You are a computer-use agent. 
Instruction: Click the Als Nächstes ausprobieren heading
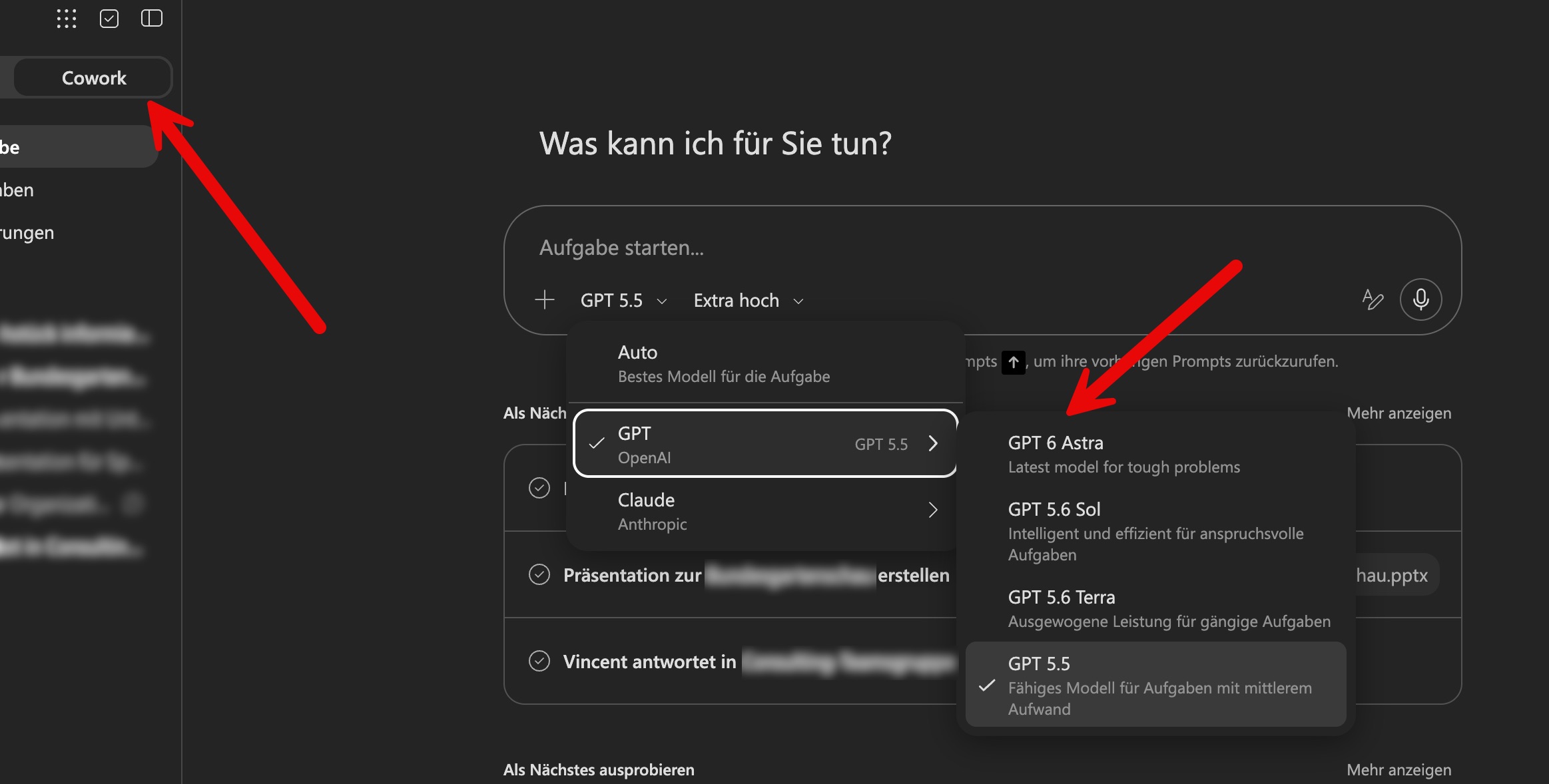[x=599, y=770]
